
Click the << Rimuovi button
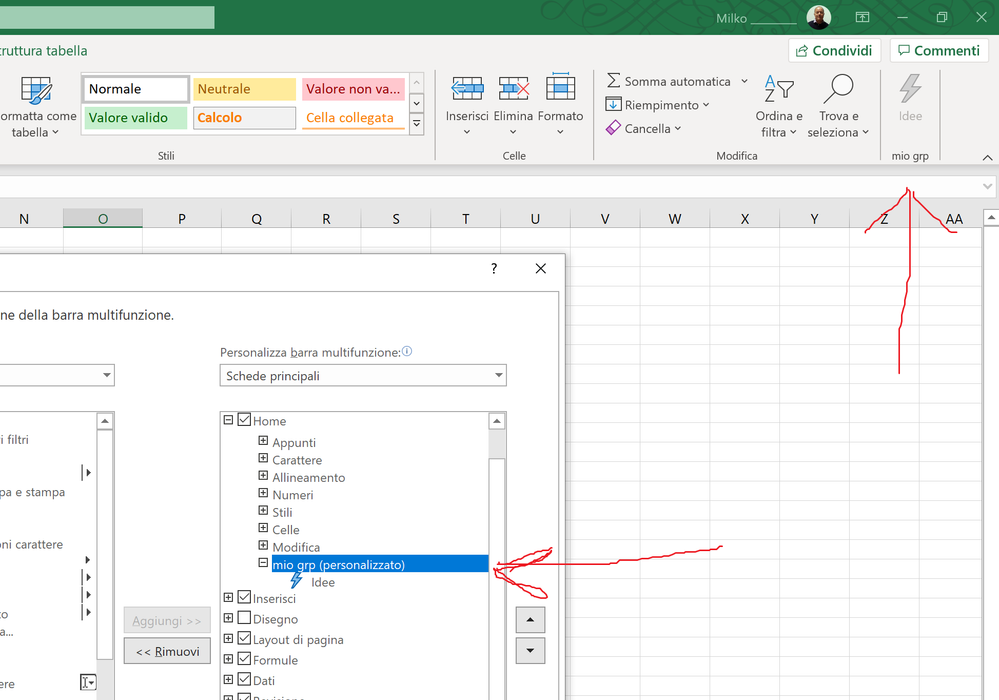pyautogui.click(x=167, y=651)
